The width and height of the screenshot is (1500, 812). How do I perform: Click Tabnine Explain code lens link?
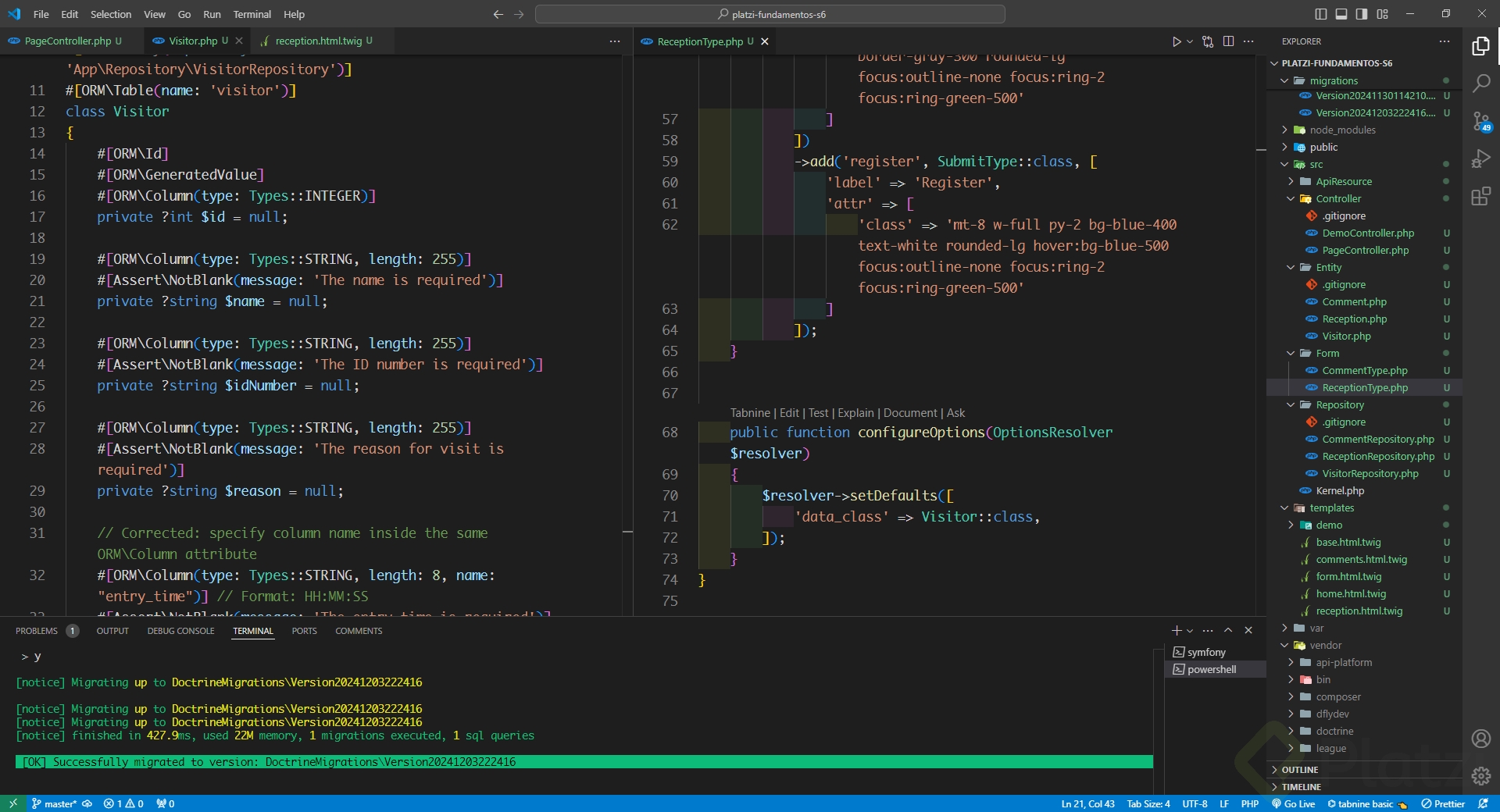pos(855,413)
